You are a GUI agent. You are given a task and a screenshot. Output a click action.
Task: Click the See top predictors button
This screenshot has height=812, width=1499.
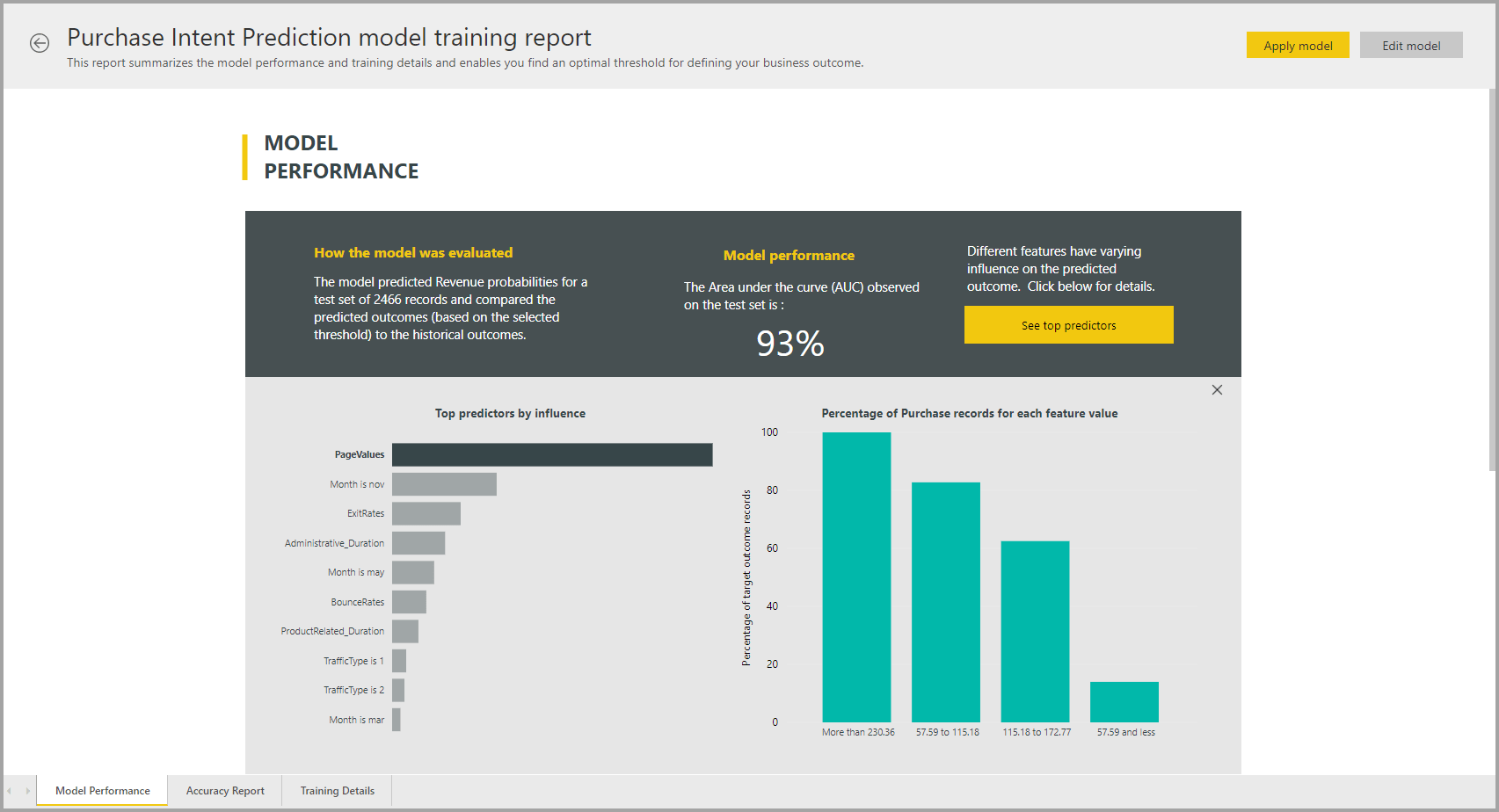point(1068,324)
